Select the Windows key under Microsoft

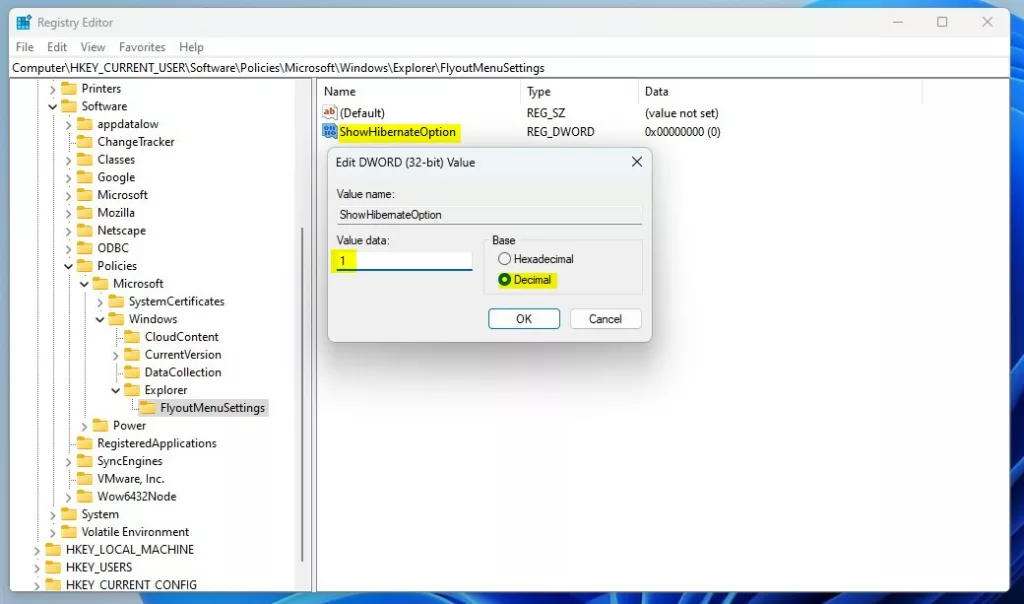click(x=153, y=319)
